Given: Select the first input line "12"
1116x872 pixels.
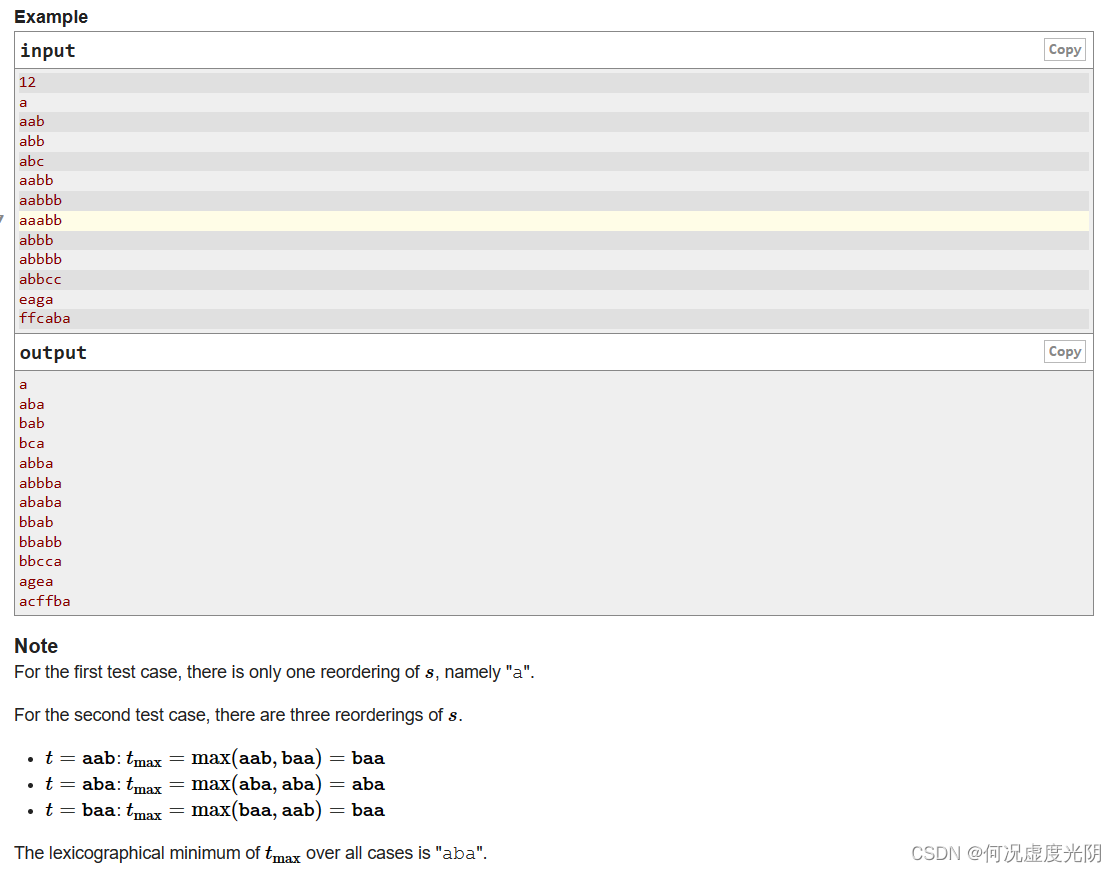Looking at the screenshot, I should click(27, 82).
